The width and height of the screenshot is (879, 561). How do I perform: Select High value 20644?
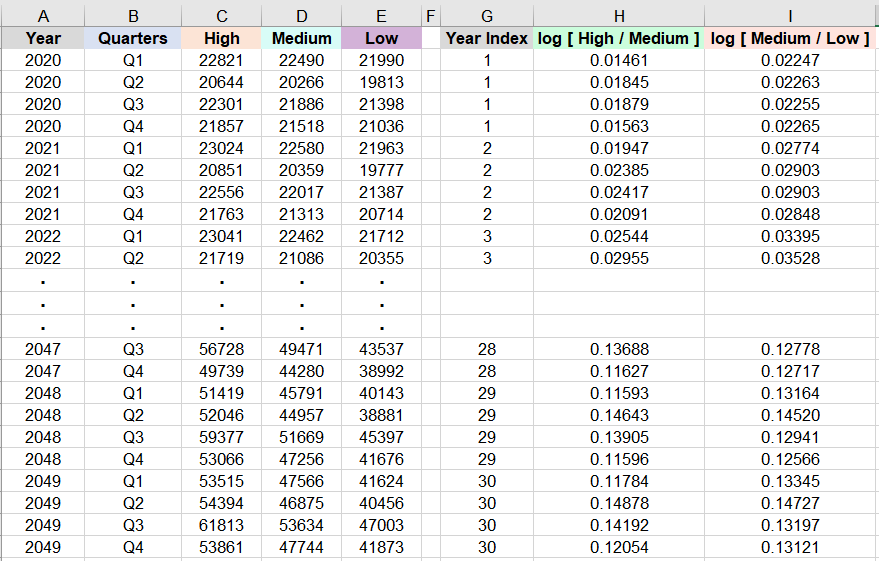(221, 82)
